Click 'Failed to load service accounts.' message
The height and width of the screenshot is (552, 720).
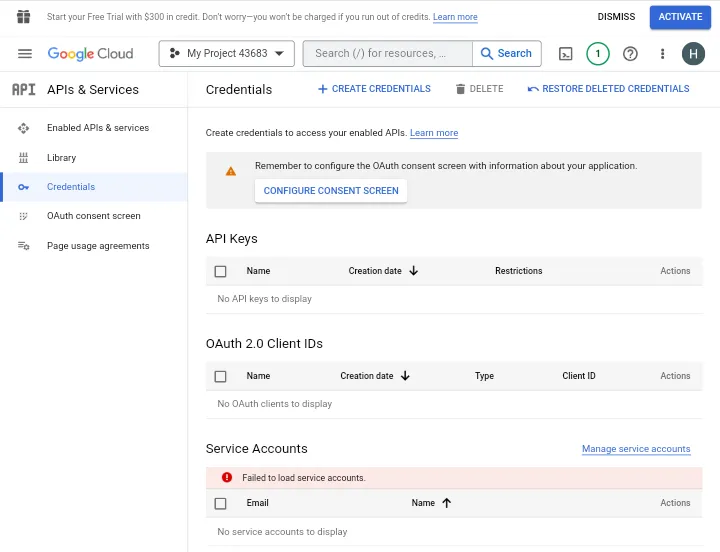point(304,478)
